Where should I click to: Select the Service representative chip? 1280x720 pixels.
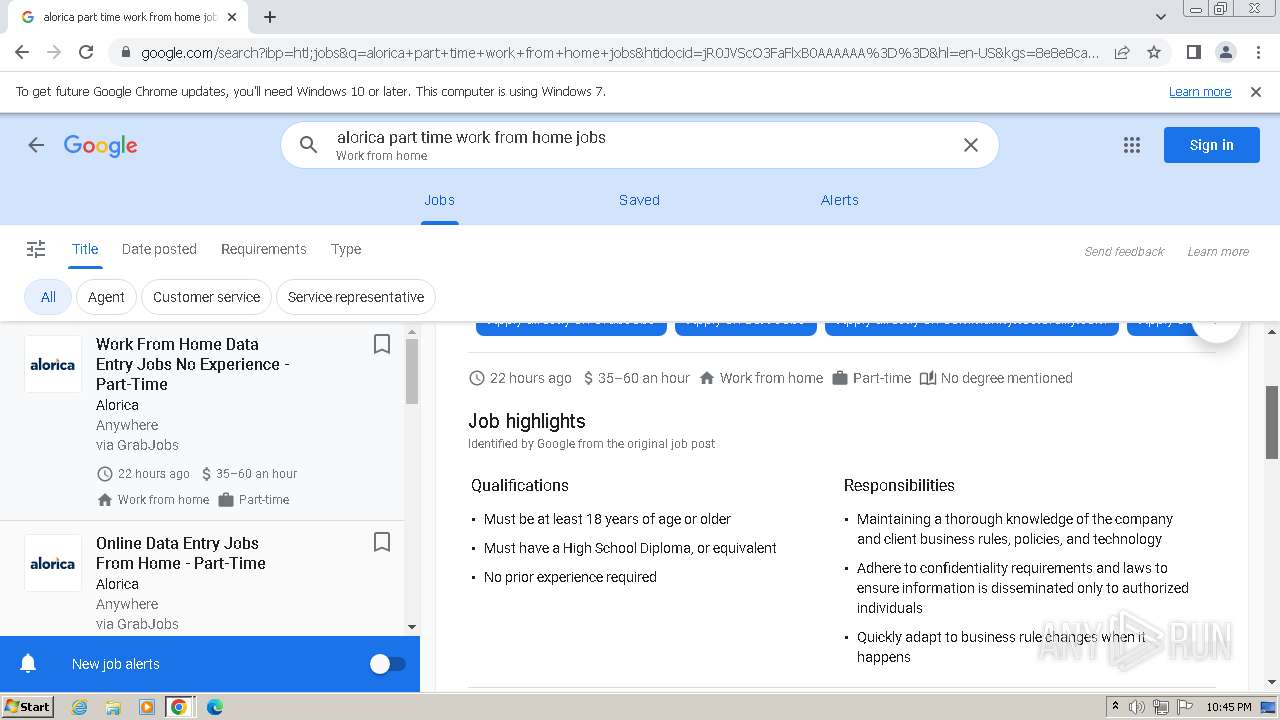[x=356, y=297]
